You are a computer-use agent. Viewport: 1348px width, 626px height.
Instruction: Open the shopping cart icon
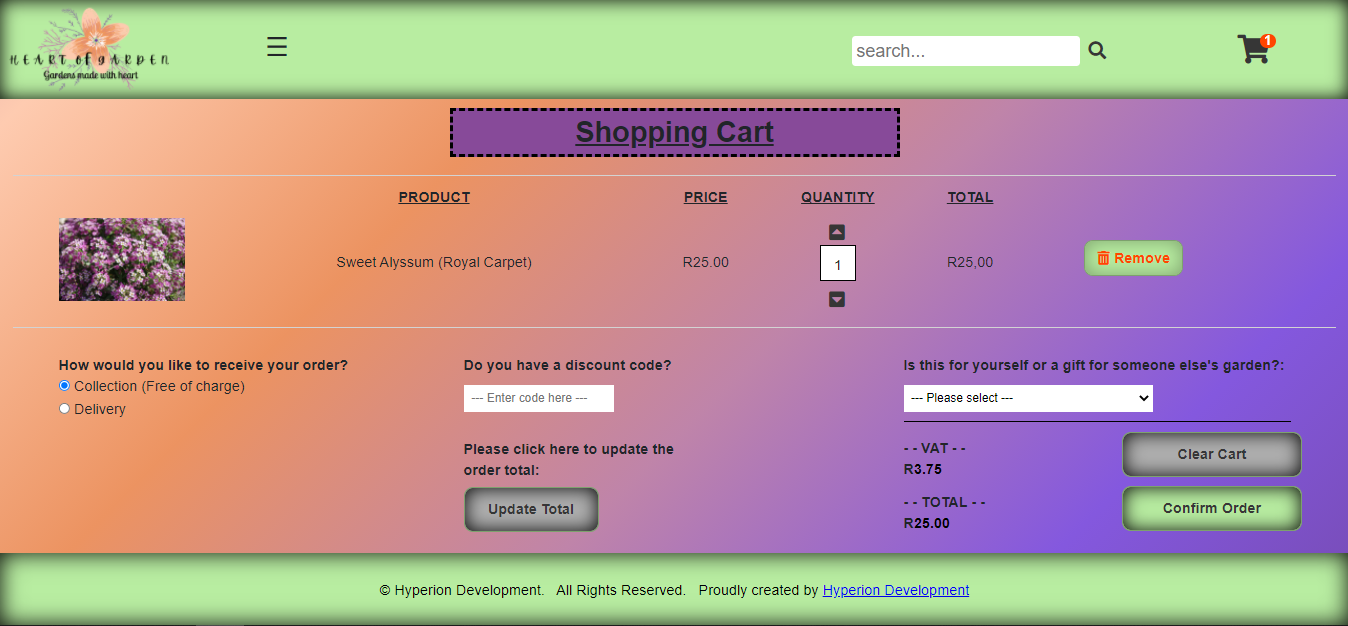(x=1253, y=49)
